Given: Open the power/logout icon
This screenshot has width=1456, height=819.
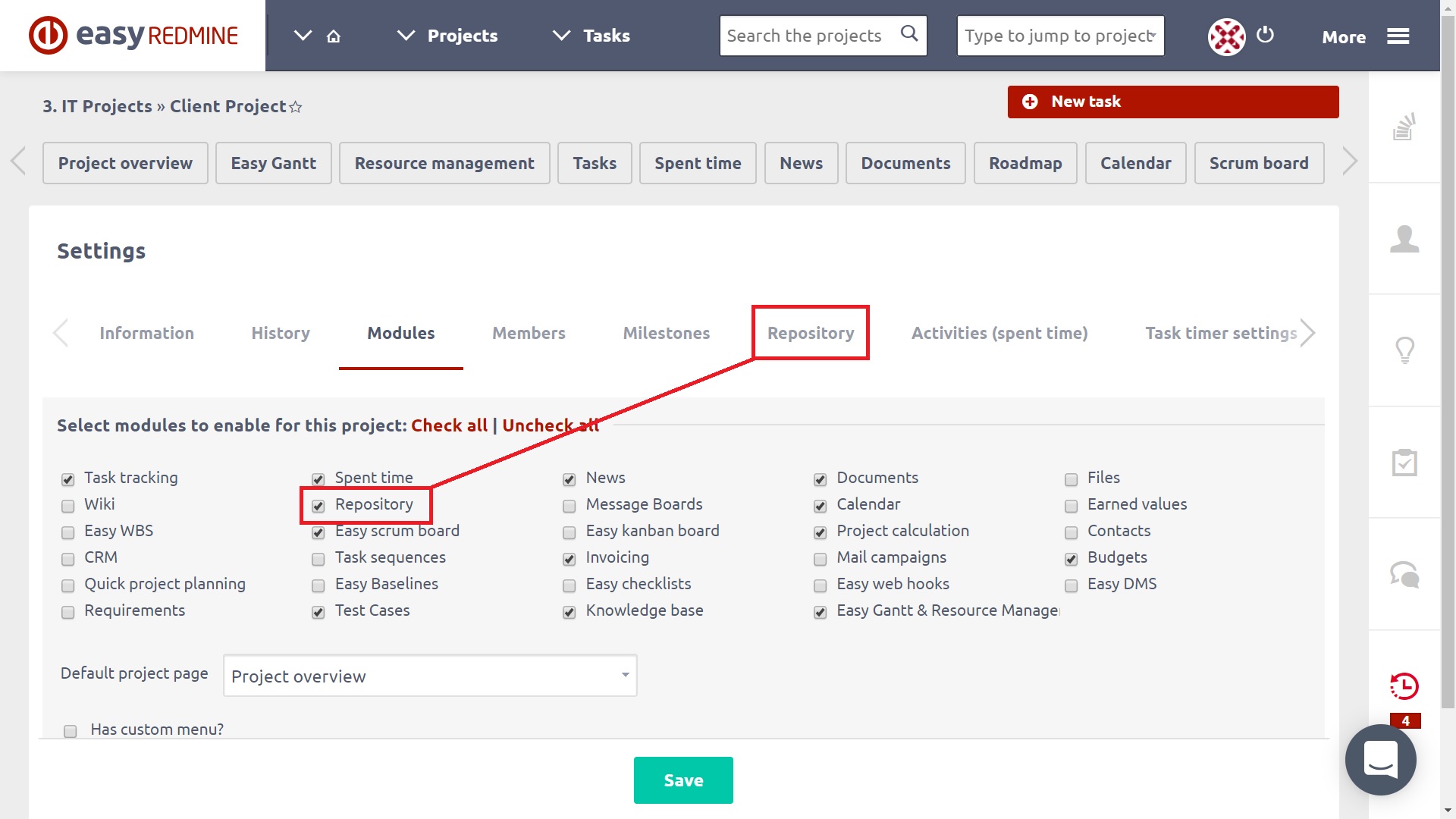Looking at the screenshot, I should (x=1265, y=35).
